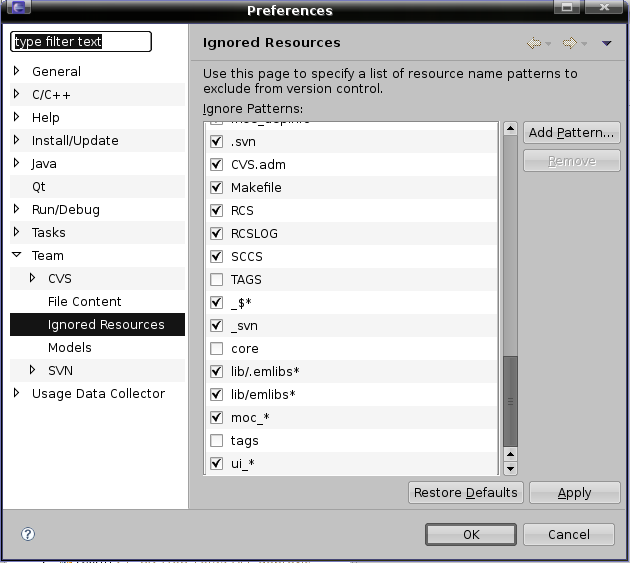The height and width of the screenshot is (563, 630).
Task: Expand the General preferences category
Action: 17,71
